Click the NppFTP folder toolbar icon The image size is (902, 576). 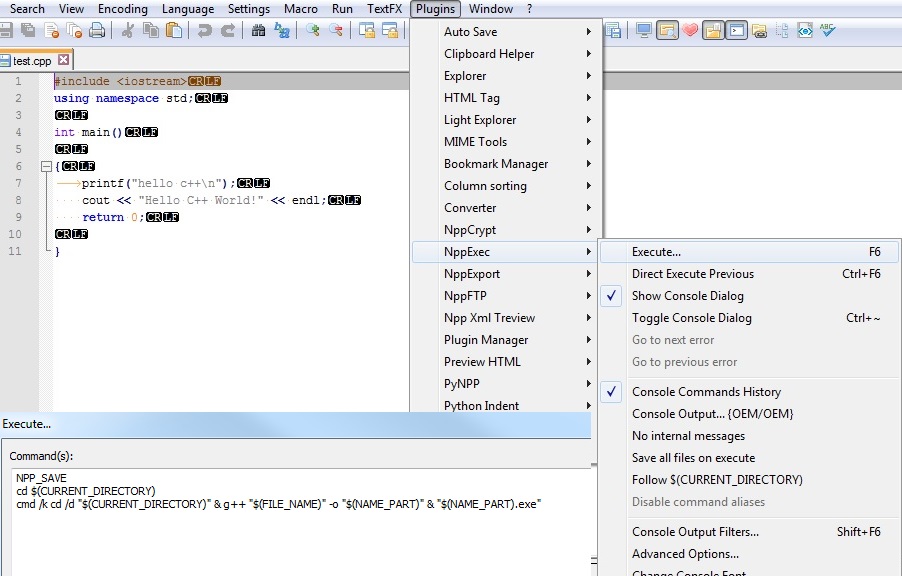click(x=759, y=30)
